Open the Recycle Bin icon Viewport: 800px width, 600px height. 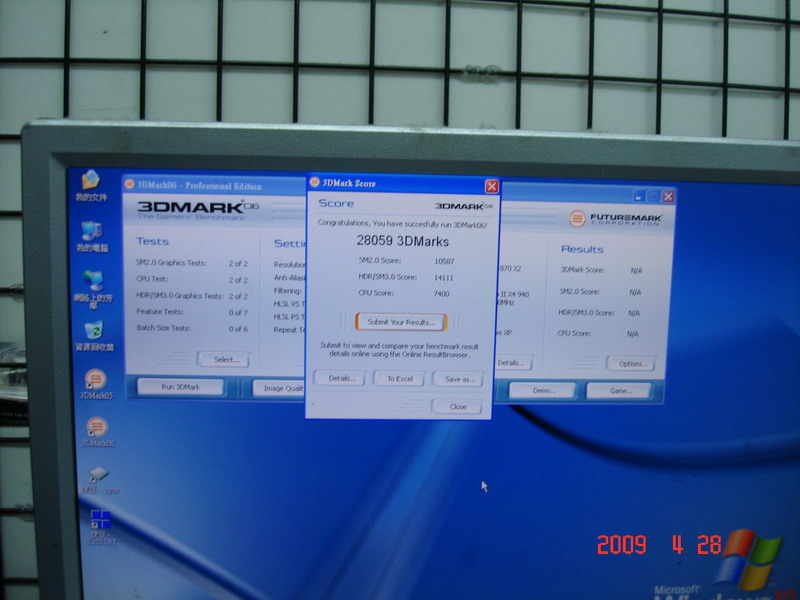tap(94, 336)
